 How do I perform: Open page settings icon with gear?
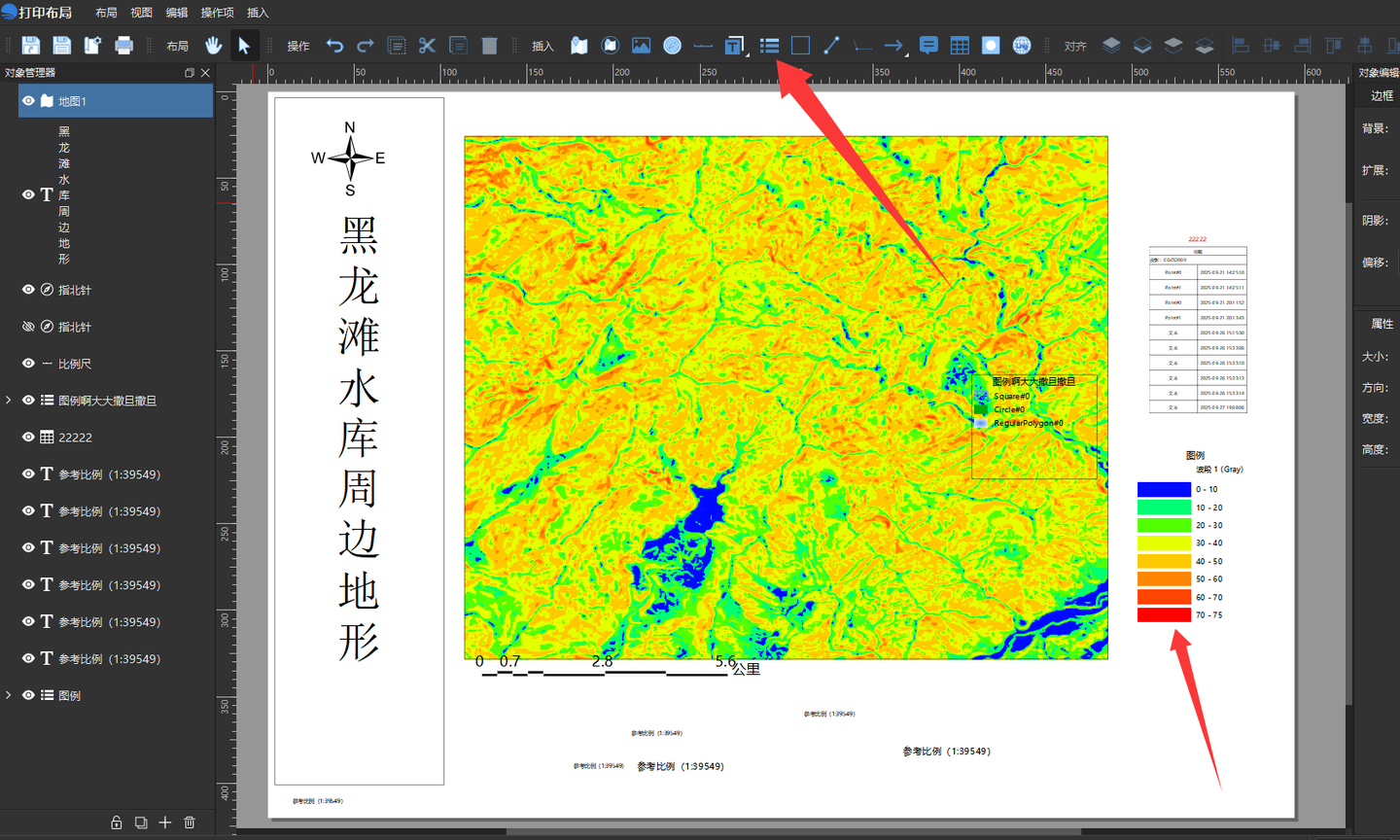tap(93, 46)
